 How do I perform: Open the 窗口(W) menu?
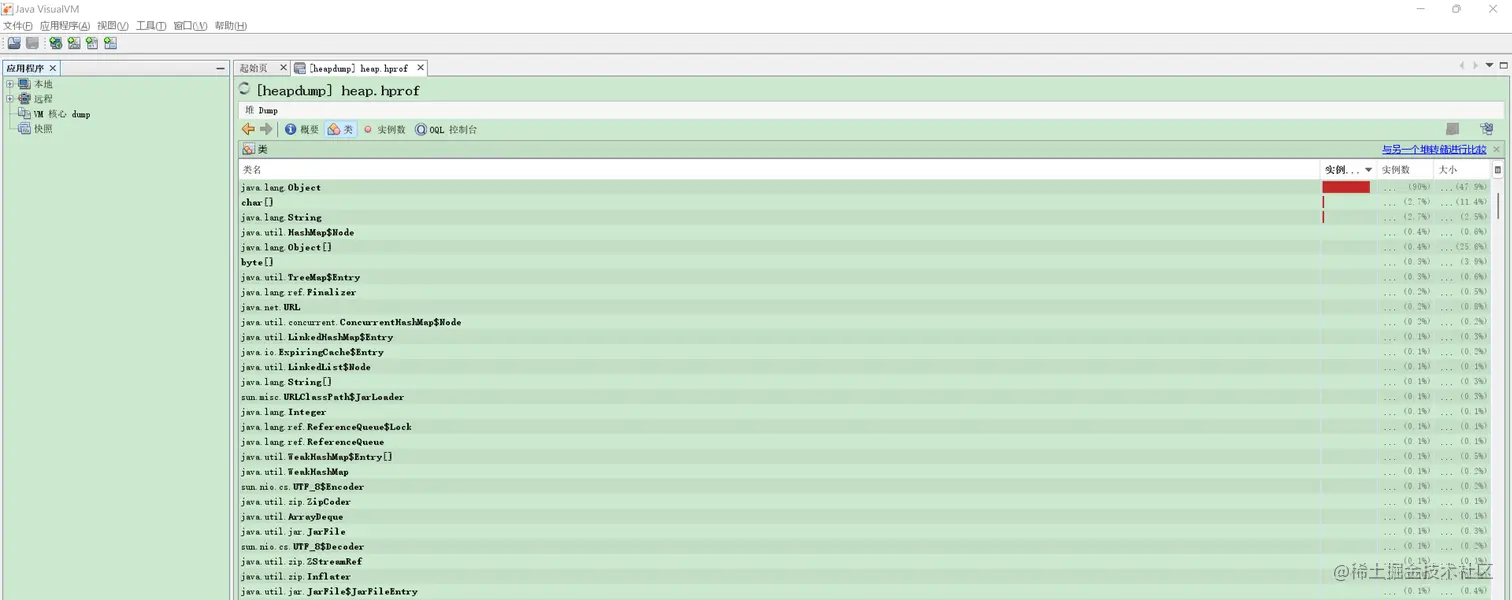coord(190,26)
